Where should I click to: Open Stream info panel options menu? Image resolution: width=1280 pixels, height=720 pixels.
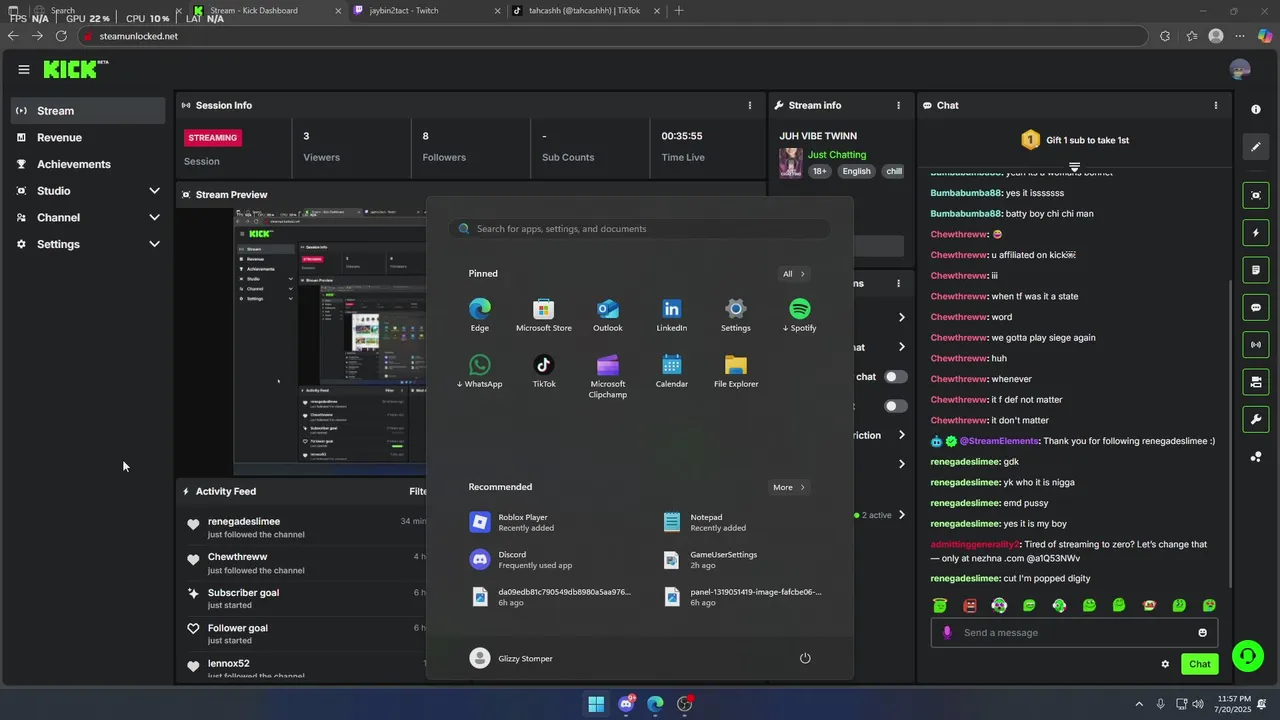pos(898,105)
